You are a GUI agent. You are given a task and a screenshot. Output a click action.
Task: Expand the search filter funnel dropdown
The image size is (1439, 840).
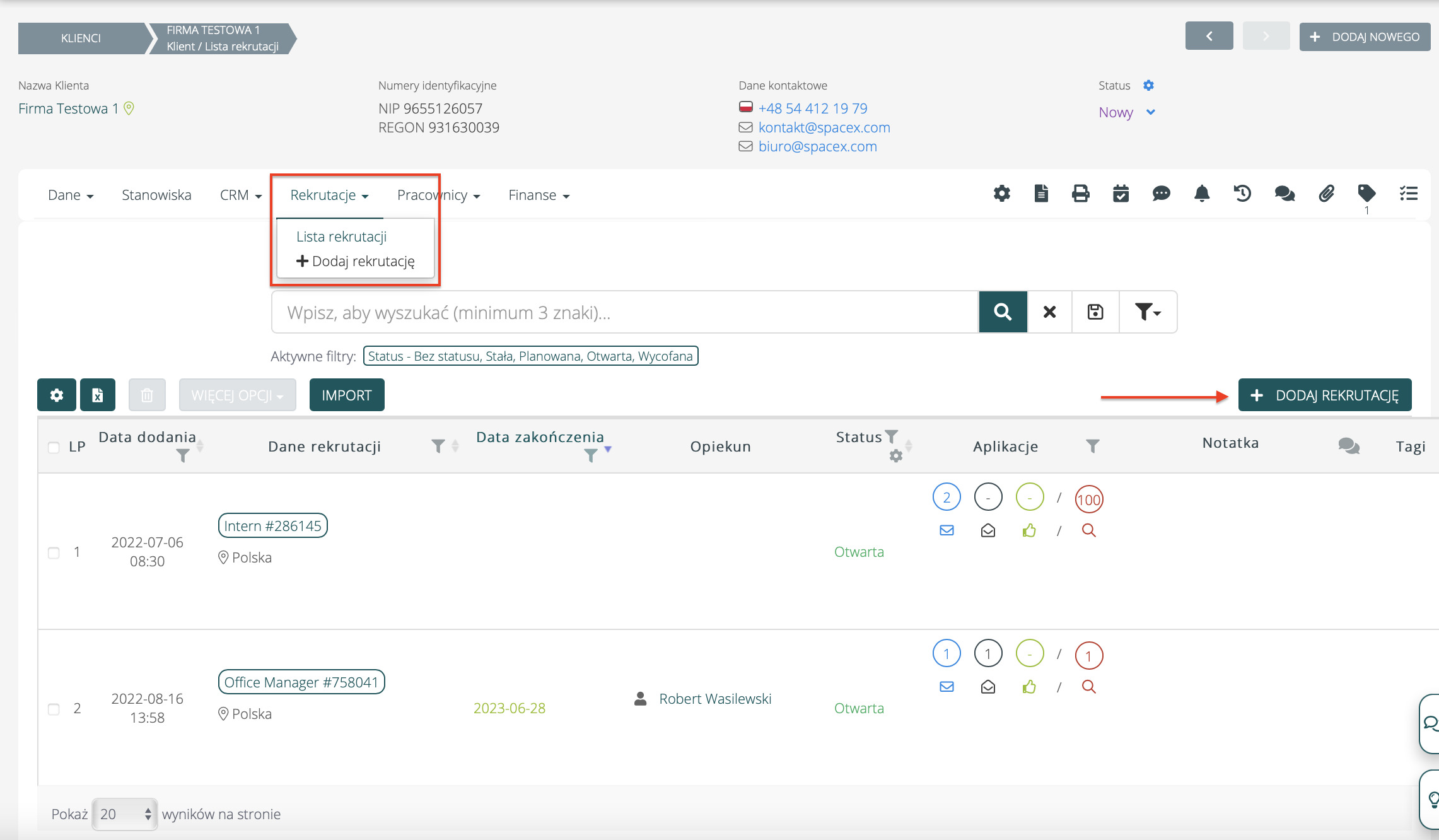click(x=1148, y=312)
